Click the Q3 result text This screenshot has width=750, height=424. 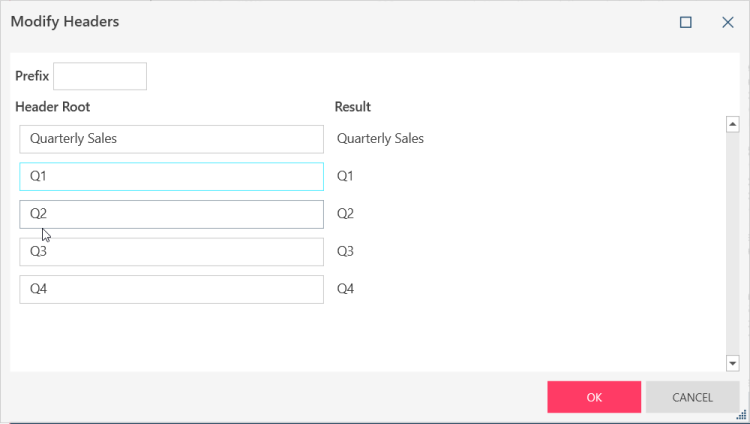[x=345, y=252]
